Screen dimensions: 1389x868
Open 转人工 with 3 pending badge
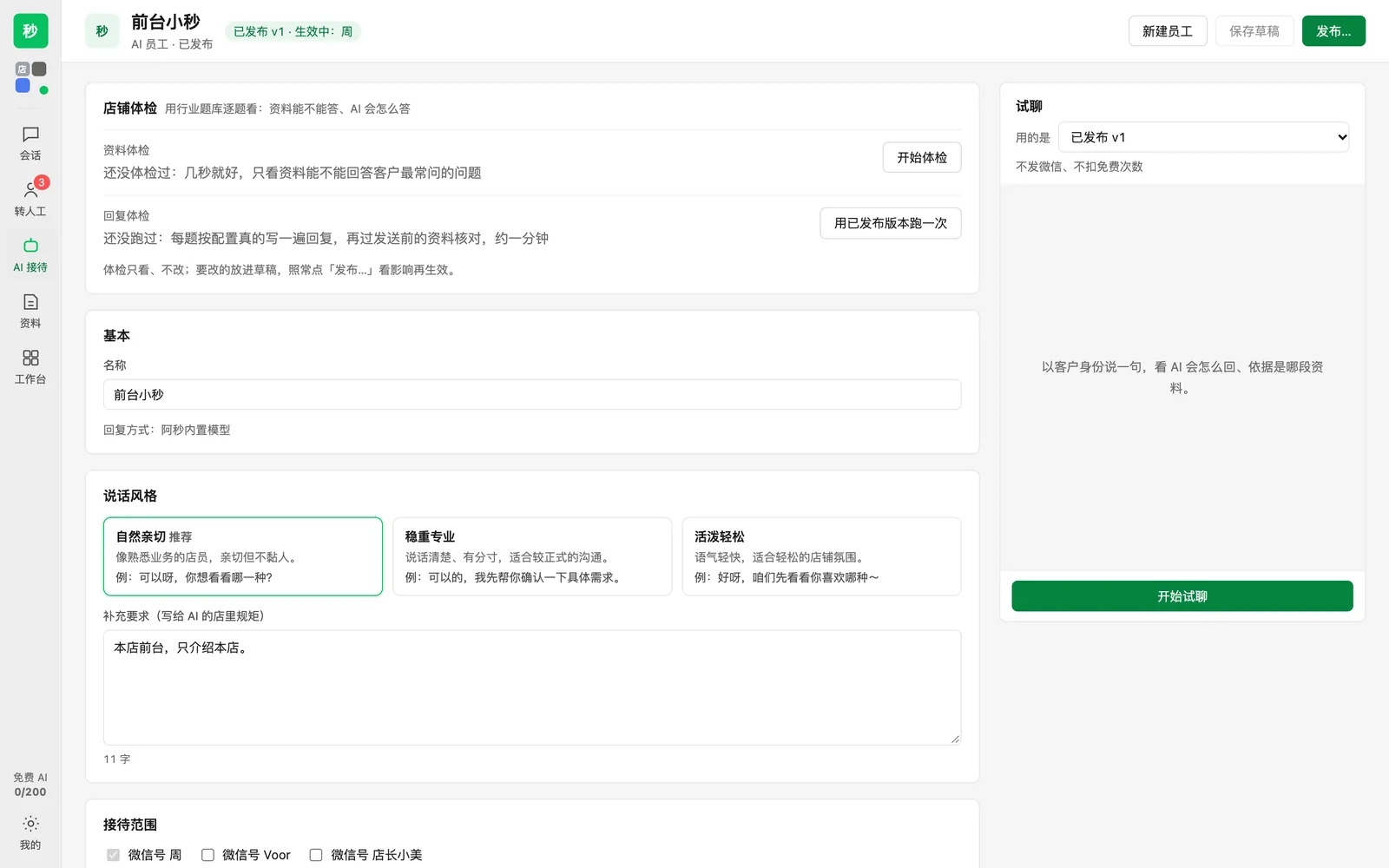click(30, 199)
